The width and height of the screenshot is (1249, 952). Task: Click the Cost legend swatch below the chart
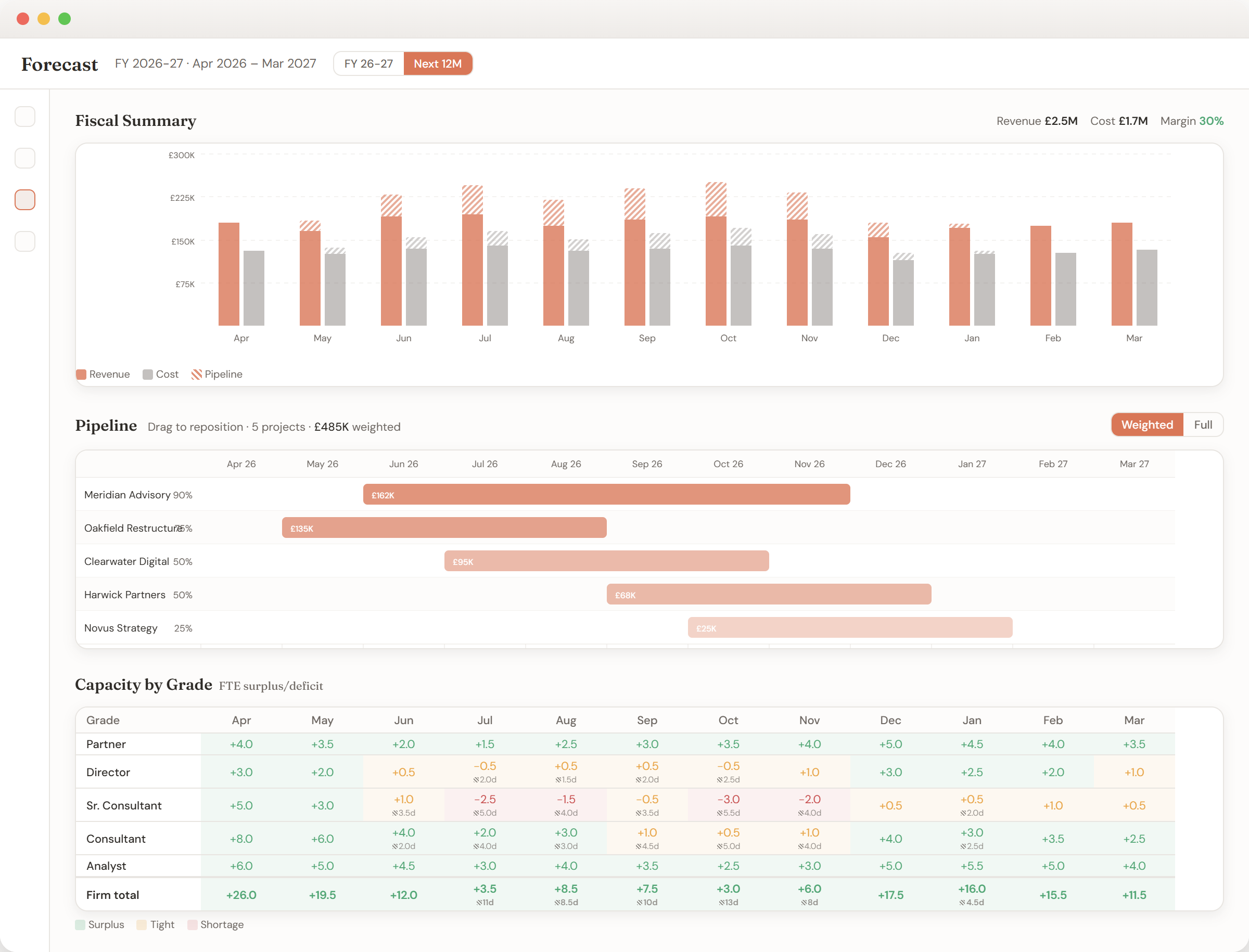(148, 374)
